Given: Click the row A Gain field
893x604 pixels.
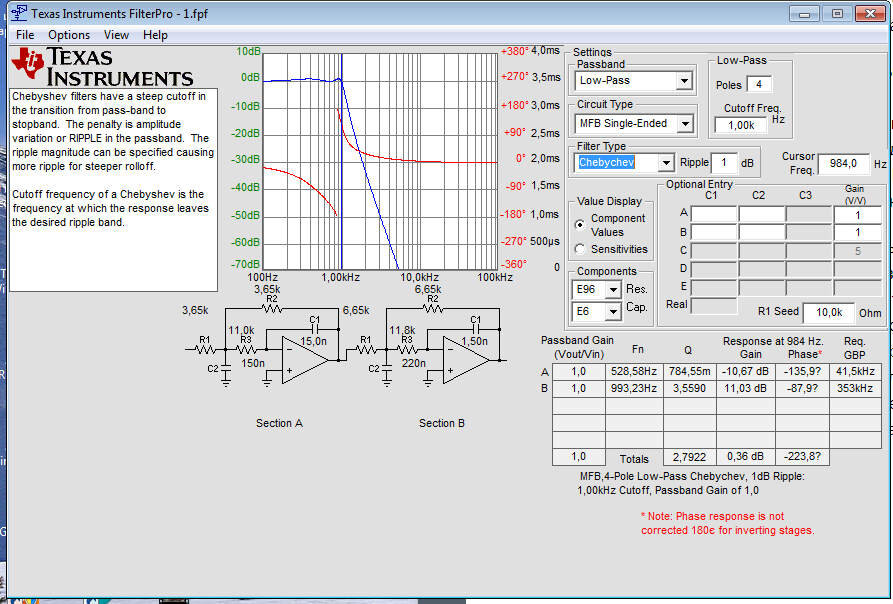Looking at the screenshot, I should click(x=857, y=215).
